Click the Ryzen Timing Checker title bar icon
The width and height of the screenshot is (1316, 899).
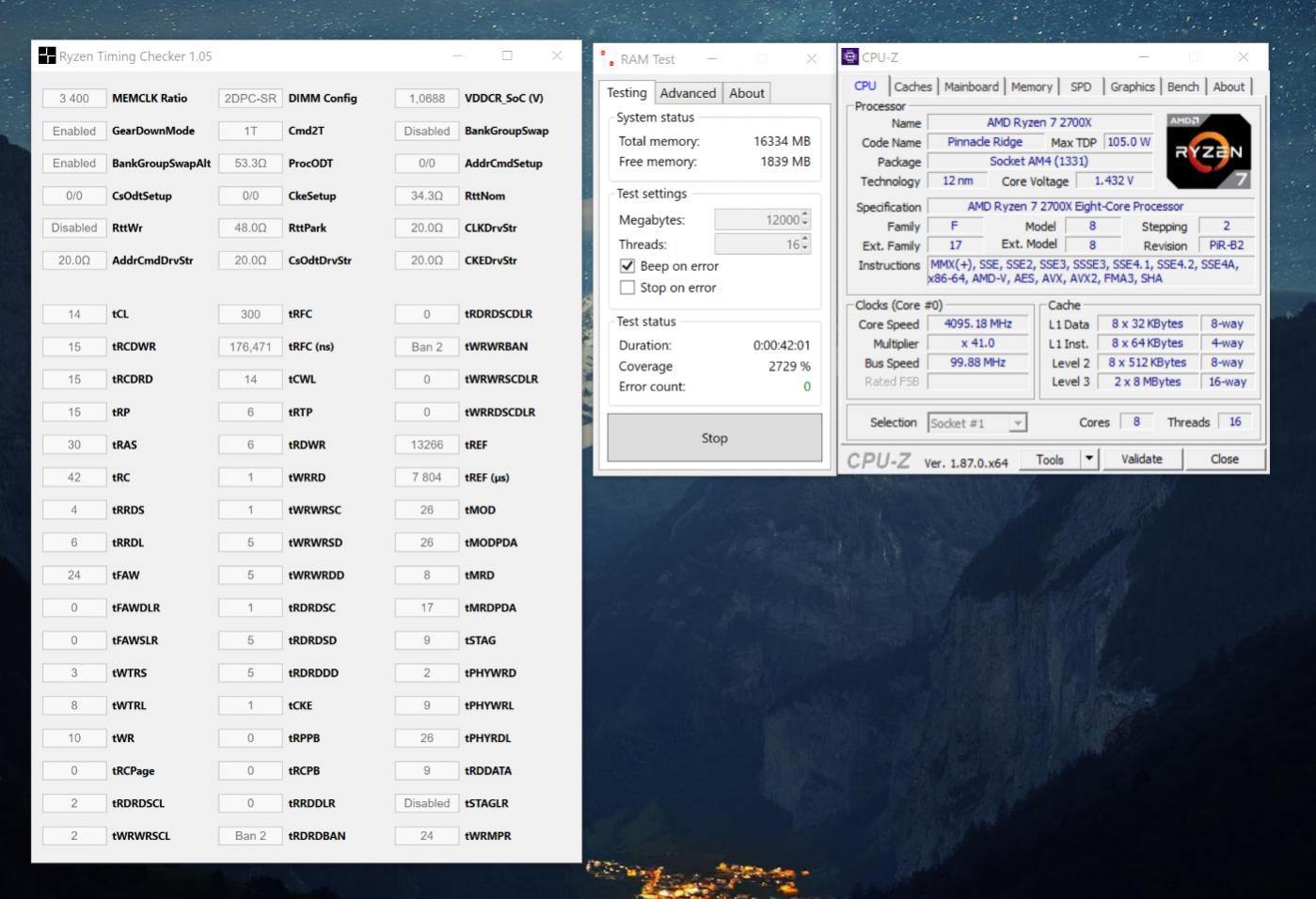coord(47,55)
